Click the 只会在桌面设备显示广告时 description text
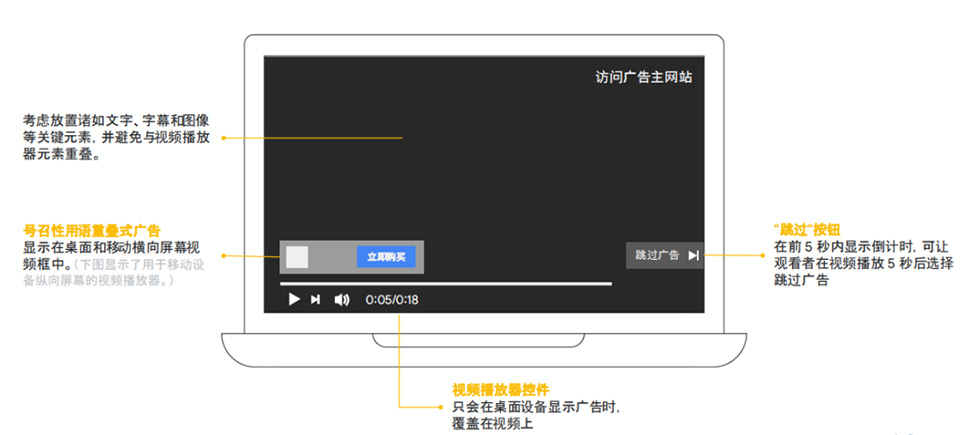The image size is (980, 435). coord(535,408)
